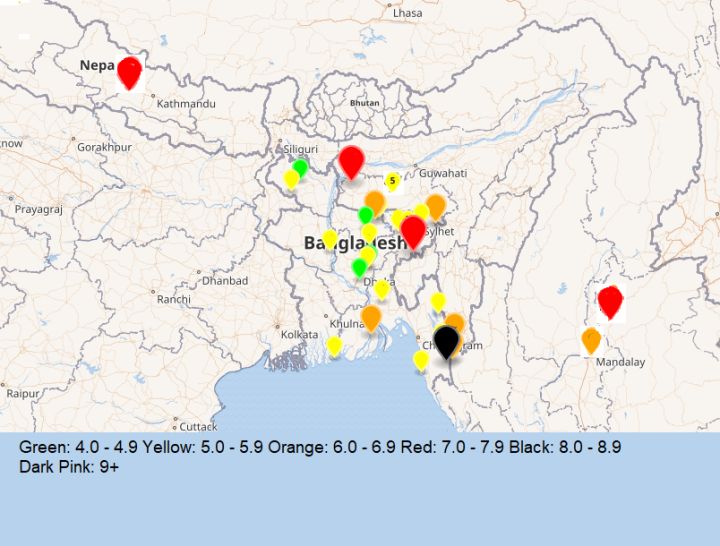This screenshot has height=546, width=720.
Task: Click the Ranchi city label
Action: 174,299
